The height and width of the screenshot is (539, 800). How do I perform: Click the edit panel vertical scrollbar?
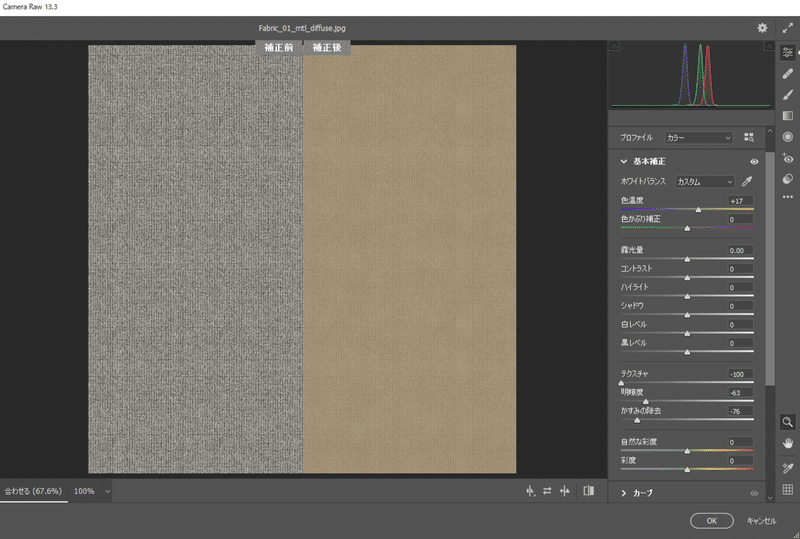pos(770,268)
